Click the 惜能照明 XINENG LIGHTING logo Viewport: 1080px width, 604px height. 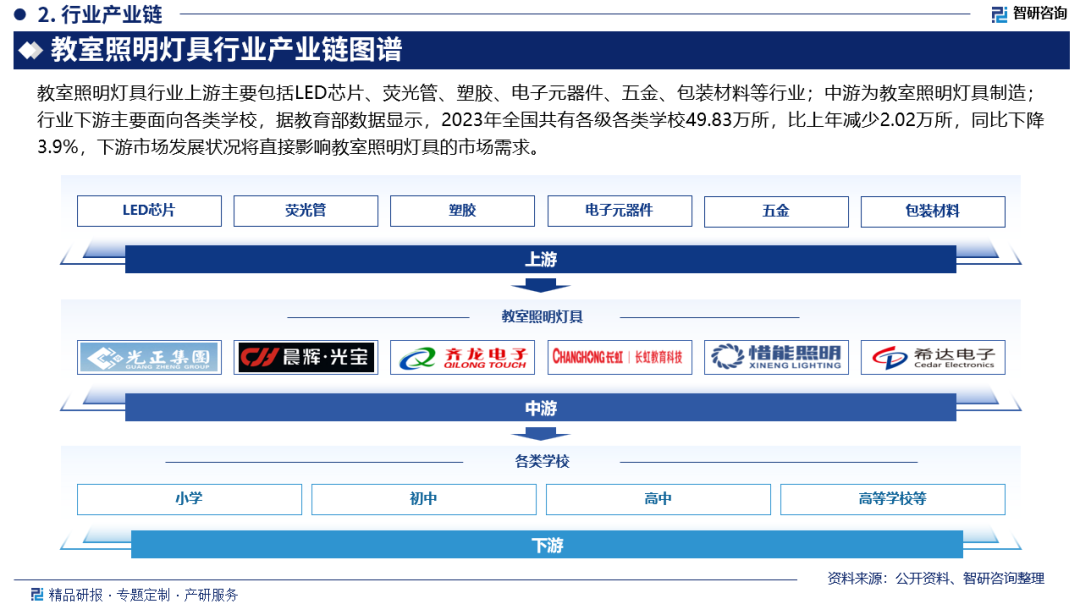coord(776,357)
